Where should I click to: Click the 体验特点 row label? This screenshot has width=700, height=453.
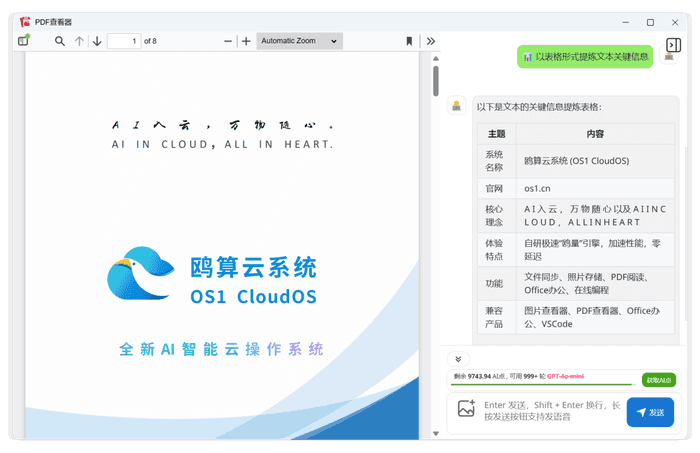pyautogui.click(x=494, y=250)
